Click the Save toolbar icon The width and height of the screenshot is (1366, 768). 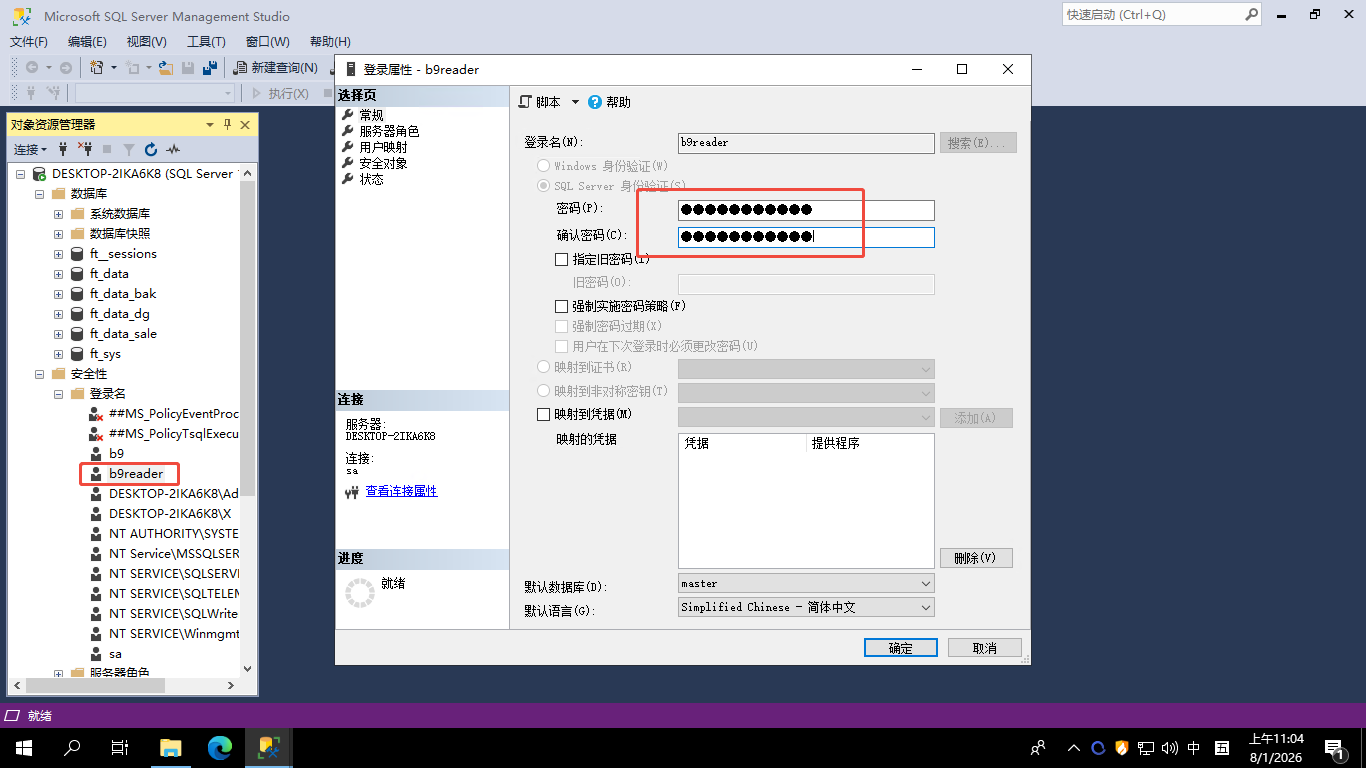tap(188, 68)
